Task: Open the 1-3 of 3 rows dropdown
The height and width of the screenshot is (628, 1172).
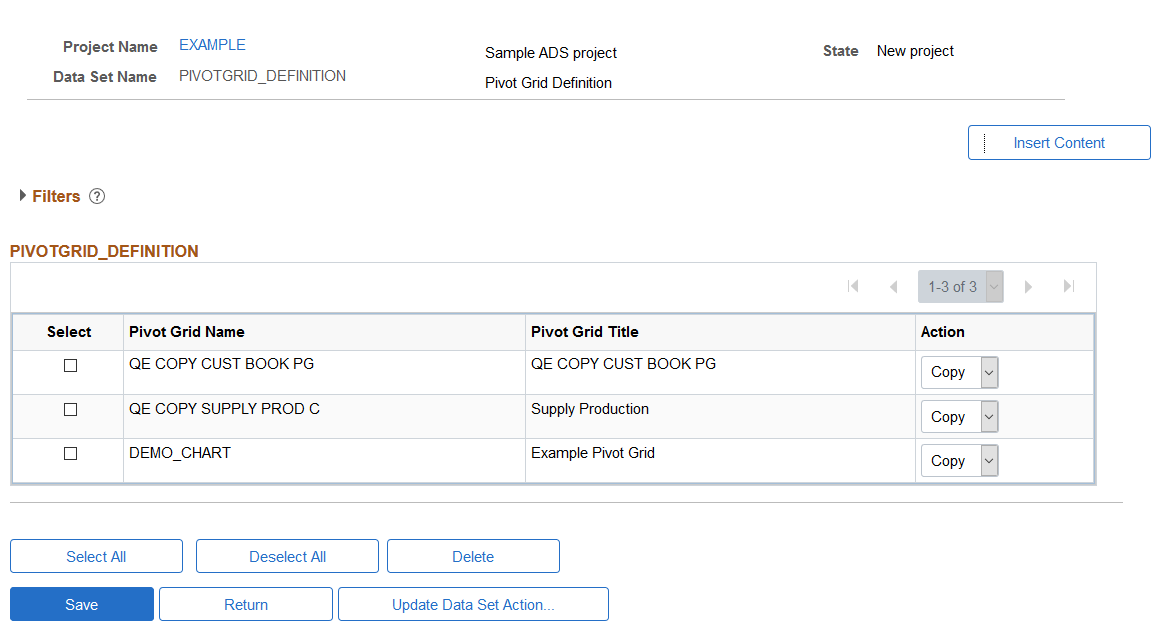Action: [960, 287]
